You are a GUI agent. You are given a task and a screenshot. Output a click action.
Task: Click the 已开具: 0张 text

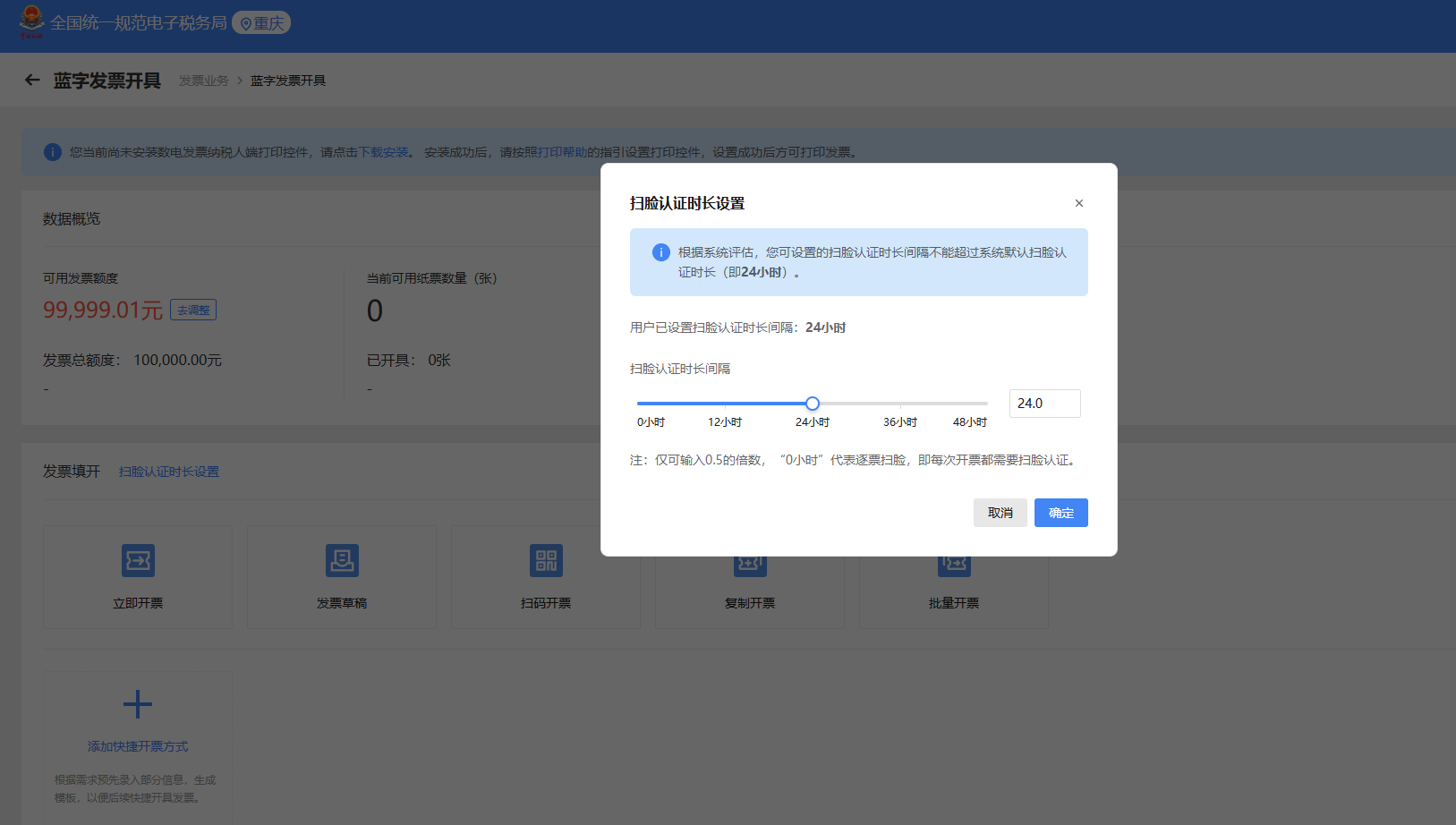coord(409,360)
